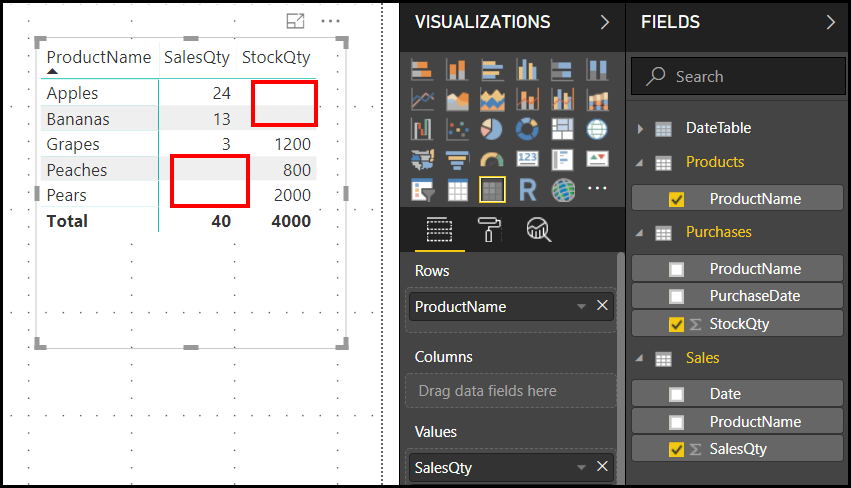
Task: Expand the DateTable table
Action: click(x=640, y=129)
